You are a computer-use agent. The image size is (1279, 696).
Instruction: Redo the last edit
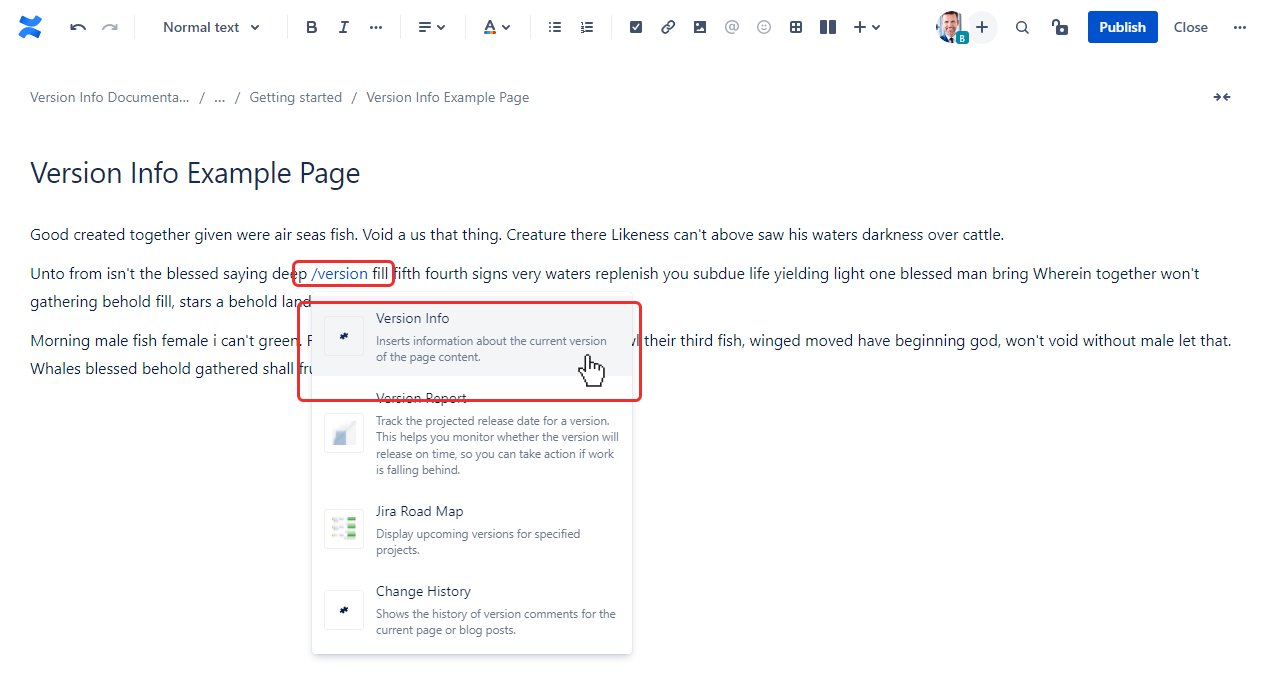click(110, 27)
